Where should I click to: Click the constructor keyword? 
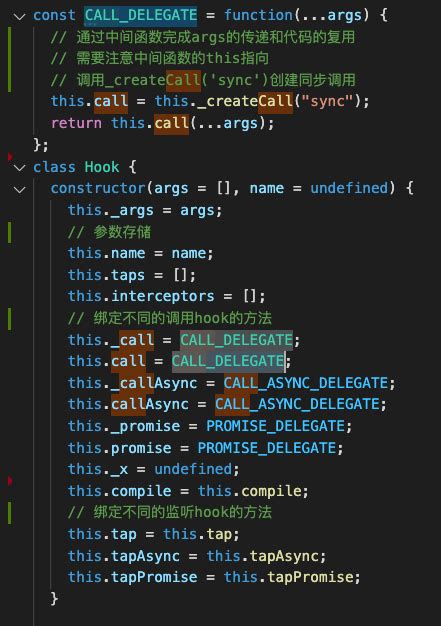pos(98,188)
